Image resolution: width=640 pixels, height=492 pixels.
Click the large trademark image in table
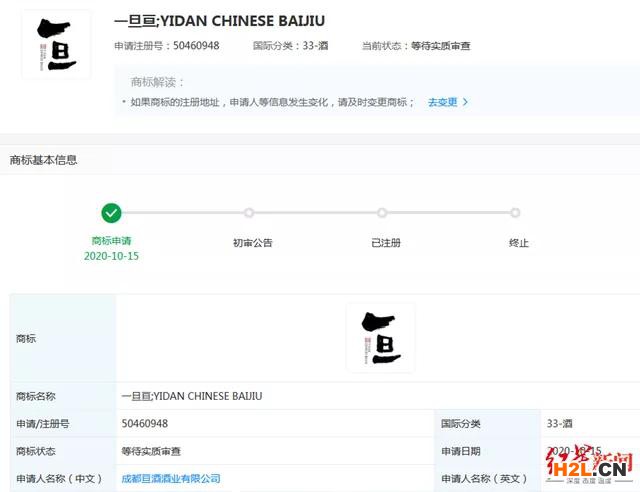pyautogui.click(x=381, y=338)
